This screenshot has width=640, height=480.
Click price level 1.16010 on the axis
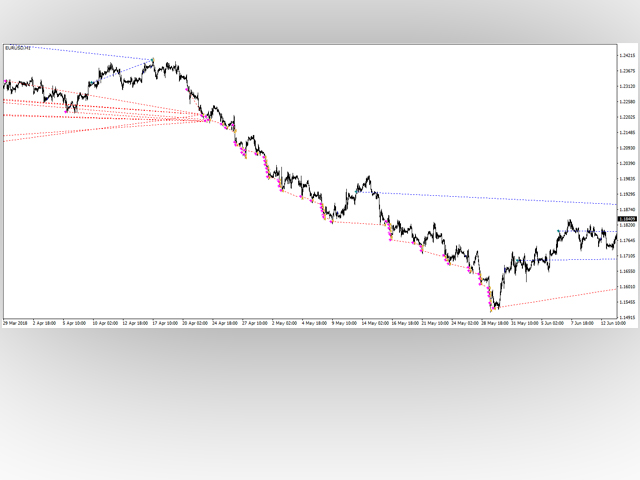[627, 287]
